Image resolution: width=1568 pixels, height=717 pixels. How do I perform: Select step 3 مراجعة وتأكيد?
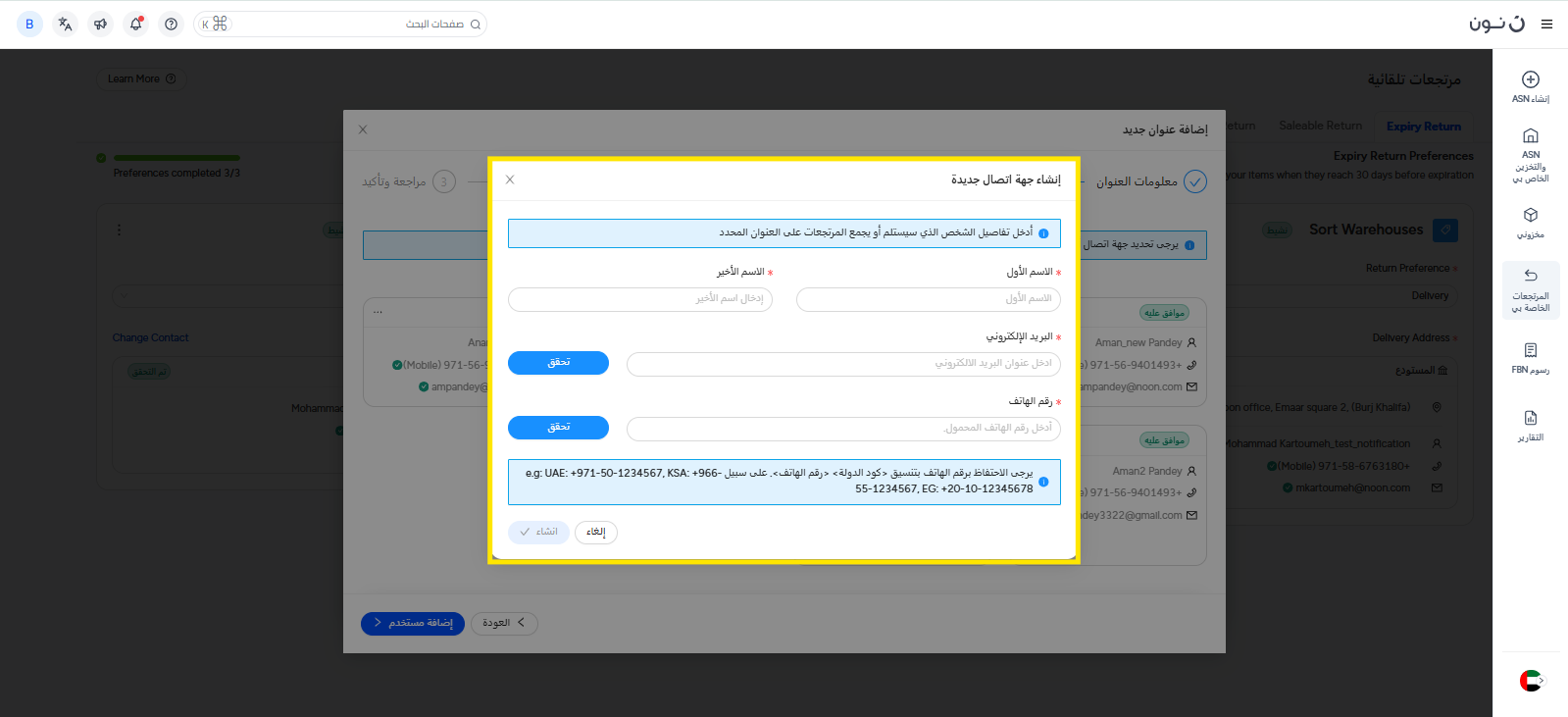click(x=408, y=181)
